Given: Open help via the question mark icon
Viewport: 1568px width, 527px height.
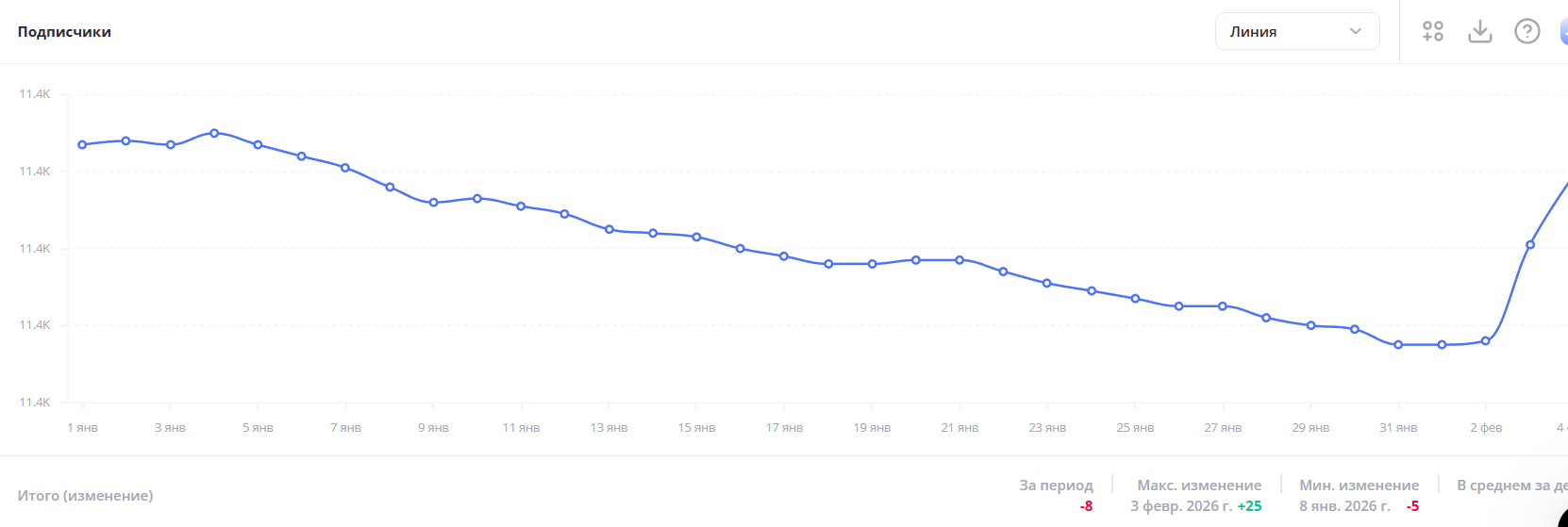Looking at the screenshot, I should [x=1526, y=31].
